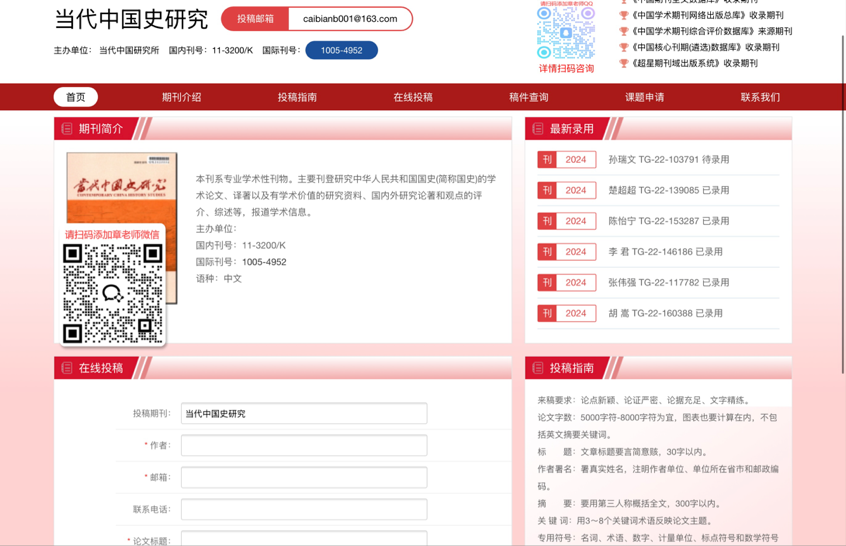Screen dimensions: 846x546
Task: Click the 邮箱 input field
Action: [304, 478]
